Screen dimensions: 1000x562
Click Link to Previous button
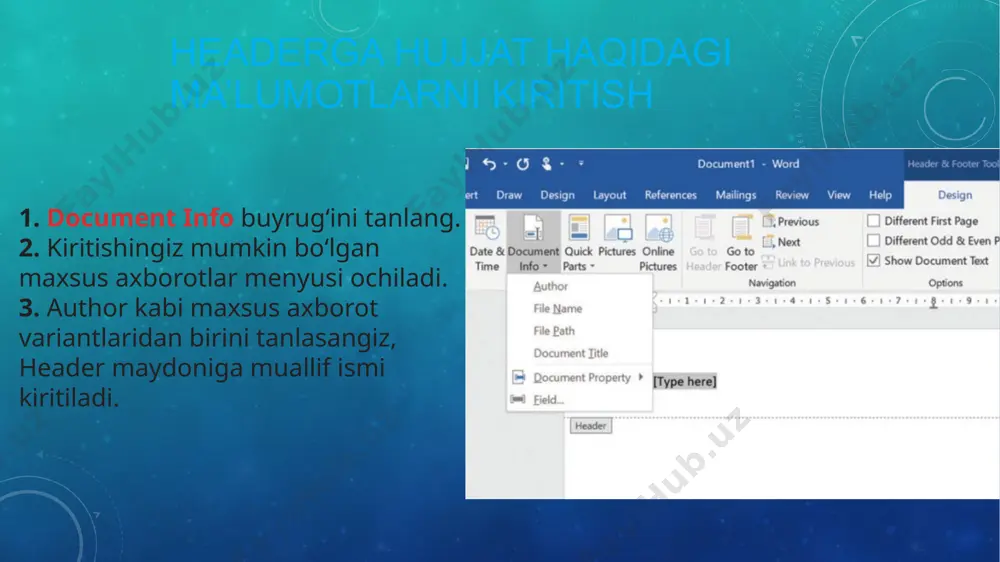[x=808, y=262]
